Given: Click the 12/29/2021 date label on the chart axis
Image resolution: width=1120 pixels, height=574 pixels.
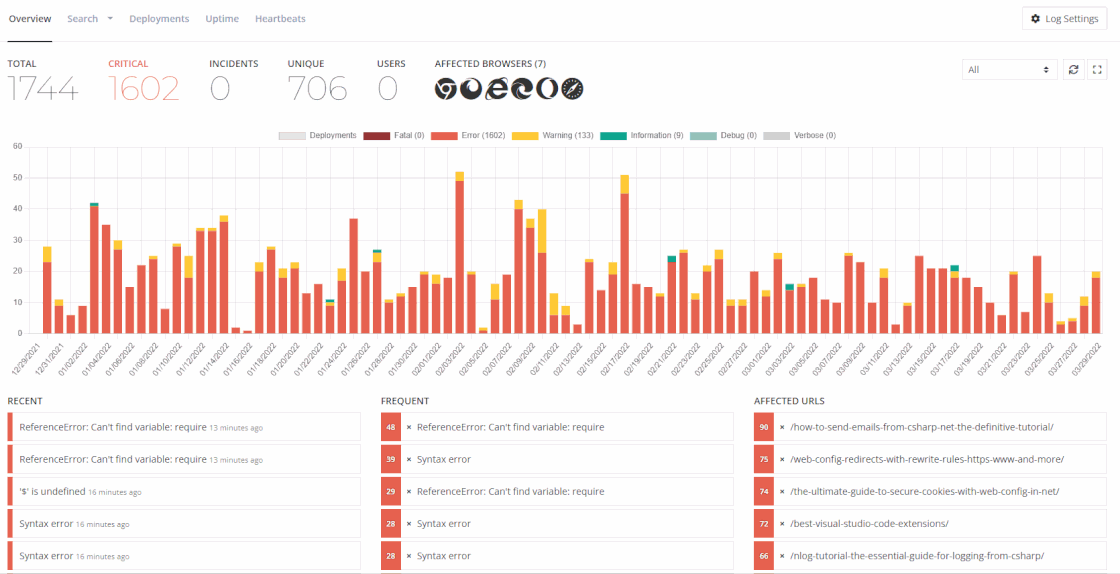Looking at the screenshot, I should pos(27,358).
